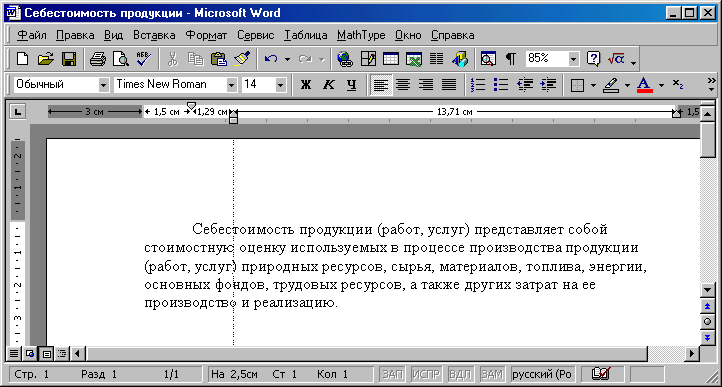Paste from clipboard
The image size is (722, 387).
[x=219, y=59]
